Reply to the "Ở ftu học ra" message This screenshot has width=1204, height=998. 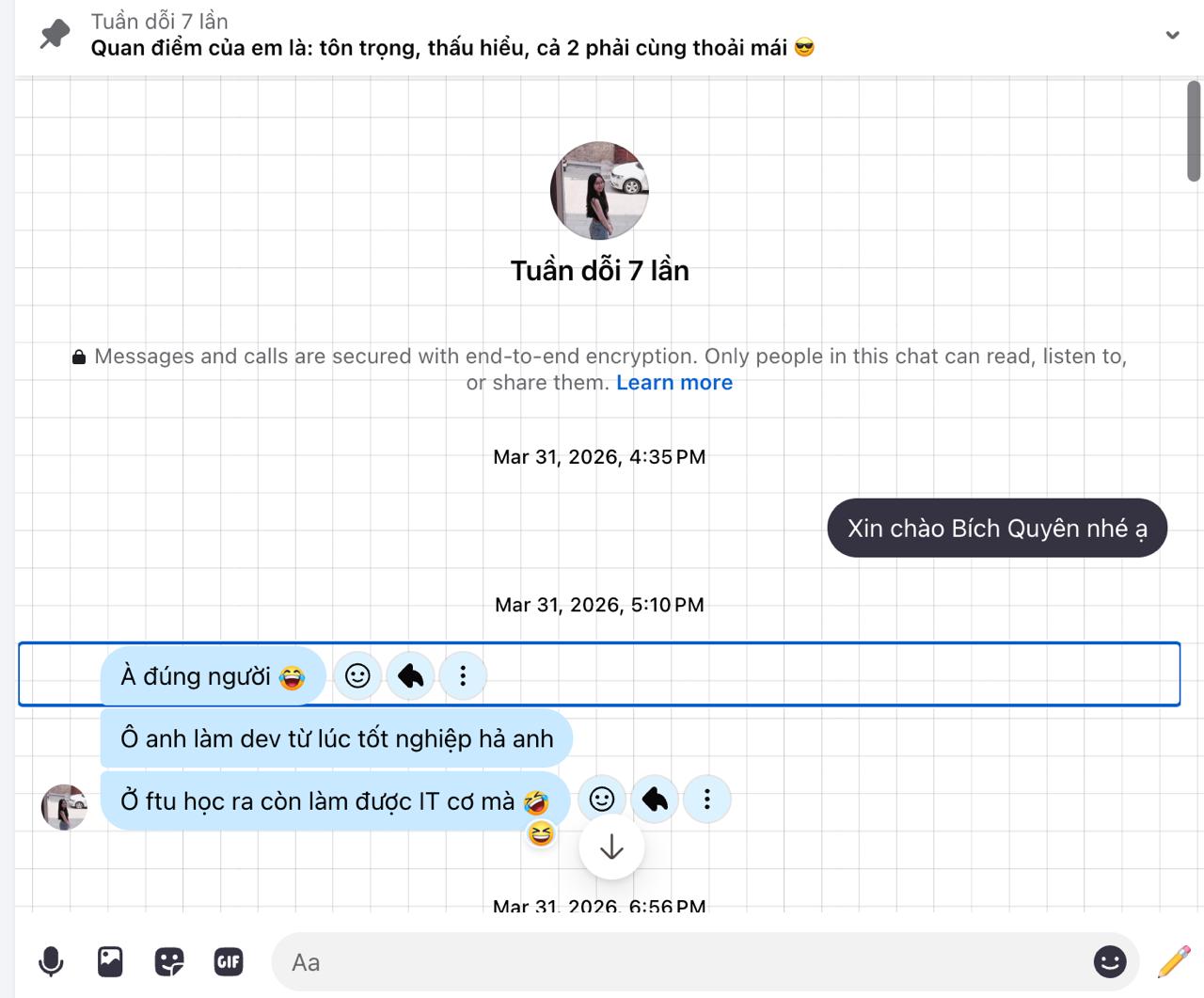pyautogui.click(x=655, y=800)
